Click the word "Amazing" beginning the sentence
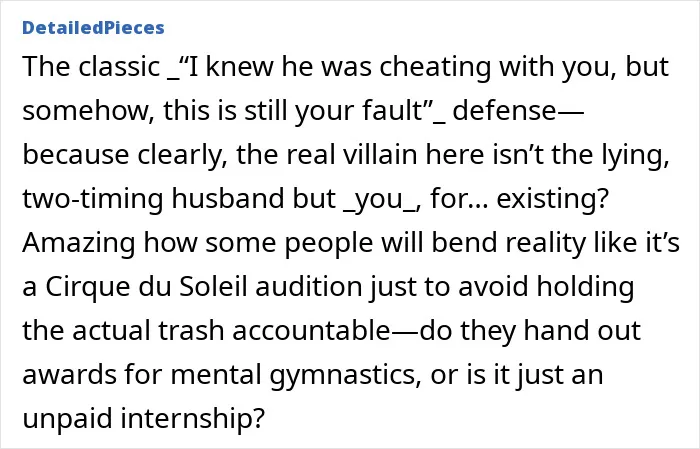Image resolution: width=700 pixels, height=449 pixels. coord(79,243)
